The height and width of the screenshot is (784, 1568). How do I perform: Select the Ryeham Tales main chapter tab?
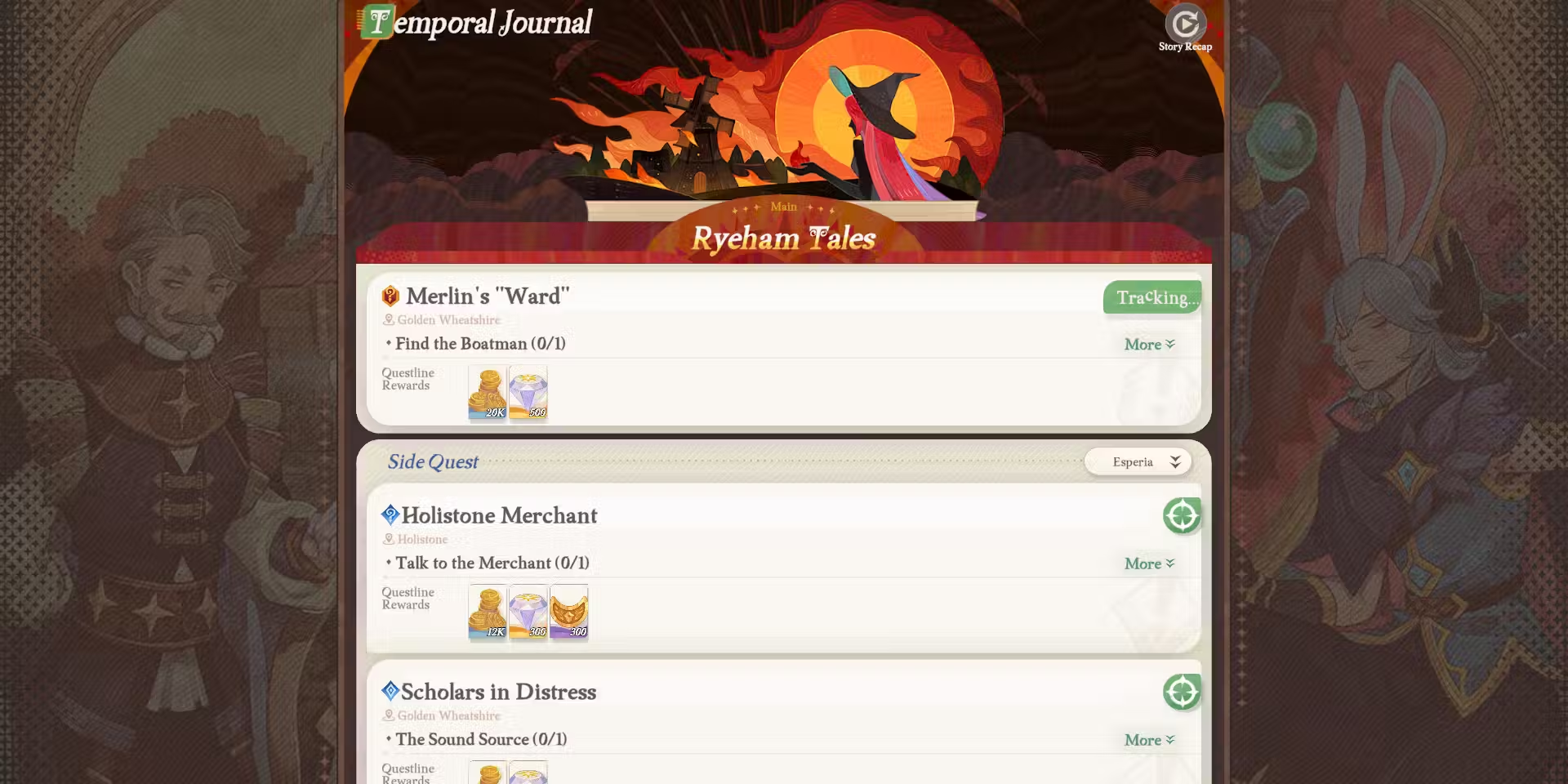pyautogui.click(x=783, y=238)
